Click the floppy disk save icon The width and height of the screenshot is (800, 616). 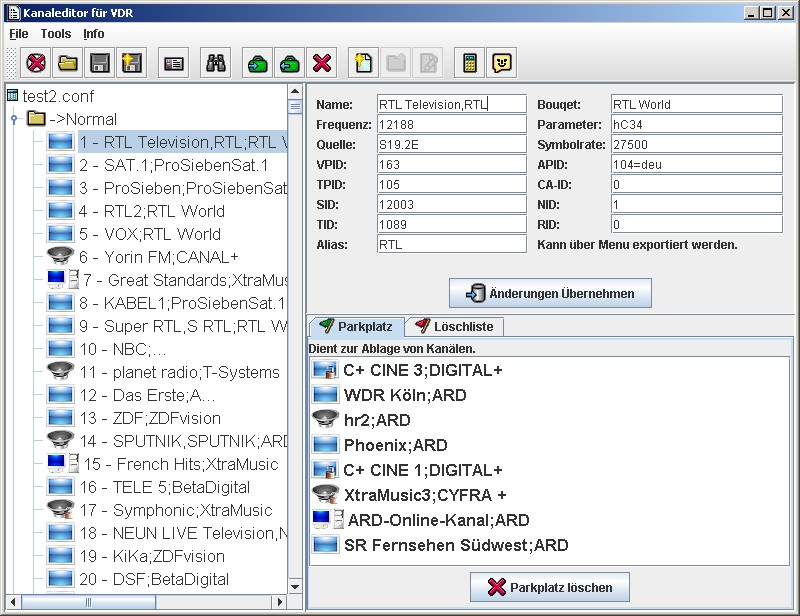click(x=99, y=63)
